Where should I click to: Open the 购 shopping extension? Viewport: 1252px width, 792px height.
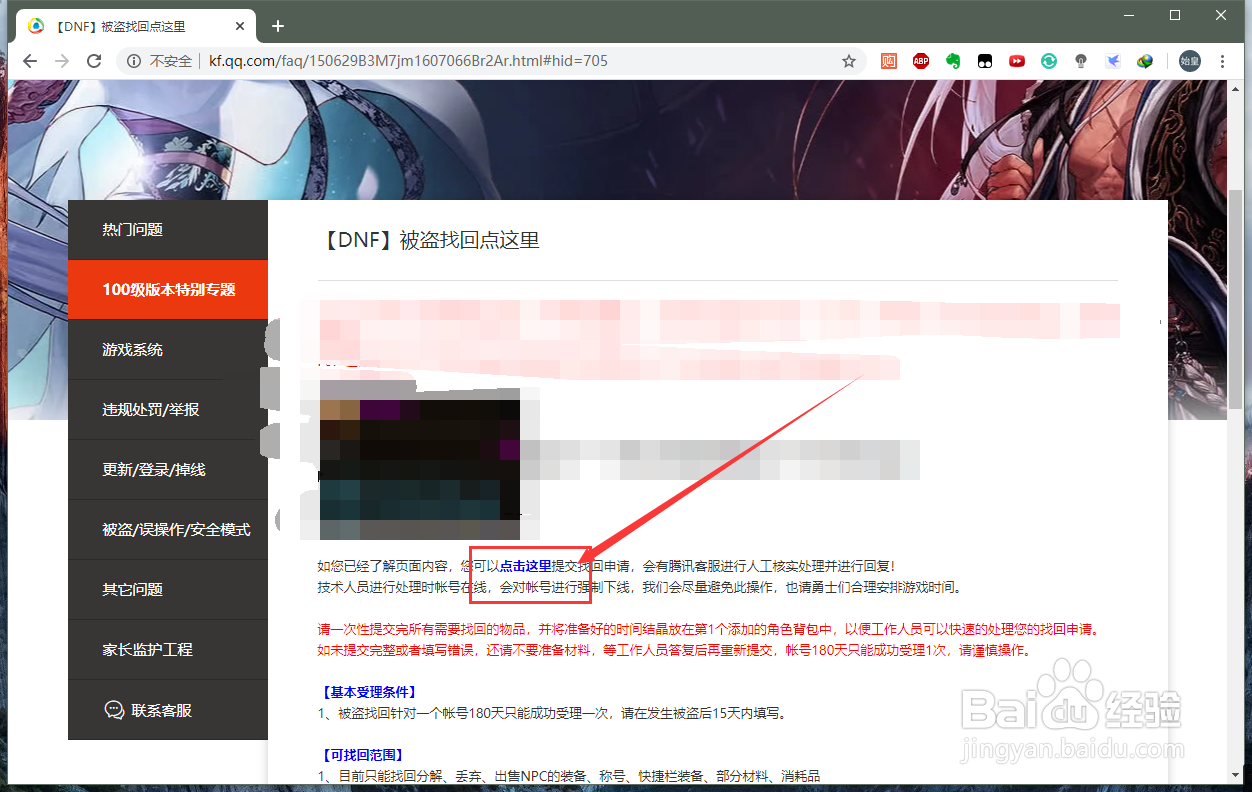889,61
